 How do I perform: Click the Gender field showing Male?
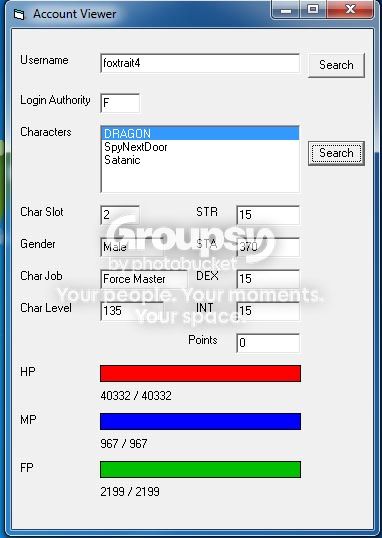132,247
